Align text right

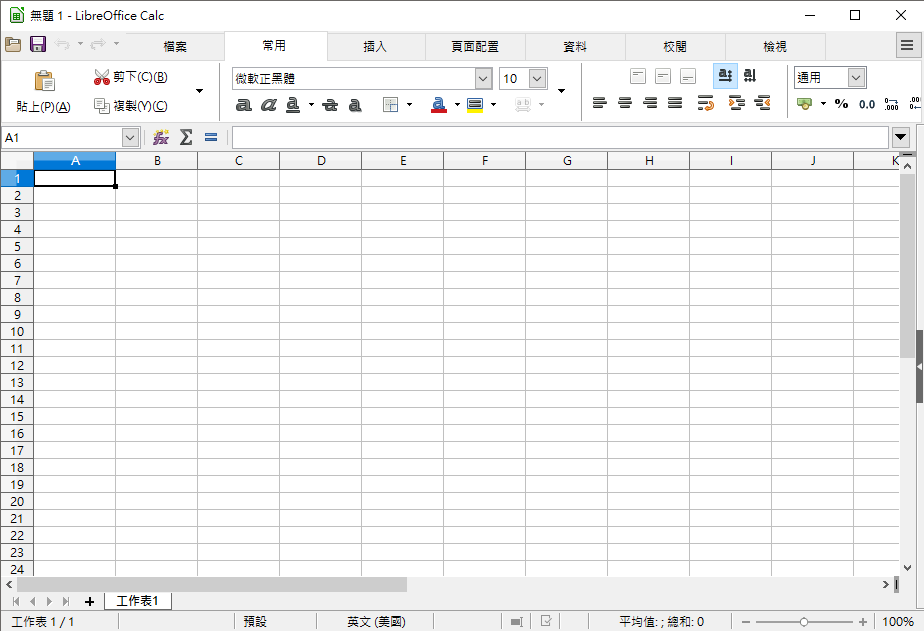click(x=650, y=104)
